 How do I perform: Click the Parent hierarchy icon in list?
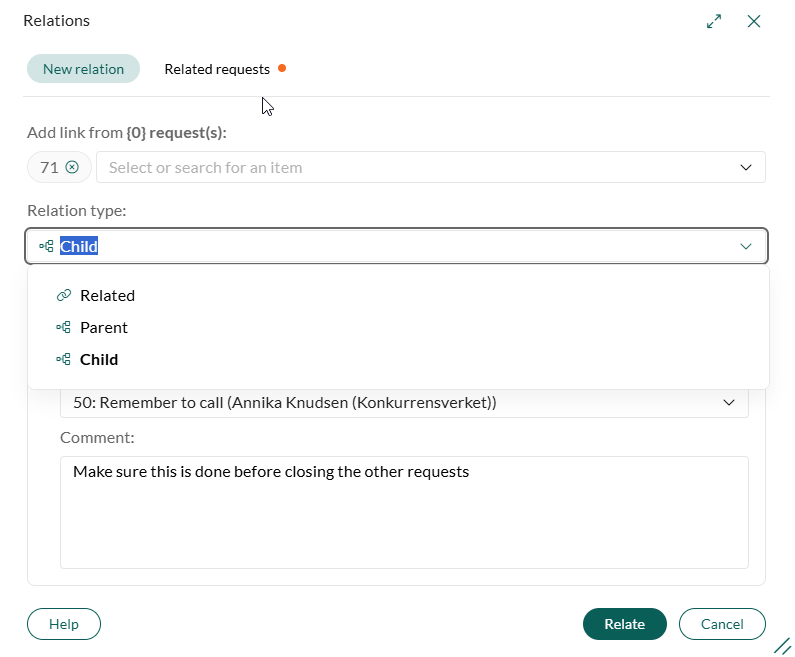pyautogui.click(x=64, y=327)
